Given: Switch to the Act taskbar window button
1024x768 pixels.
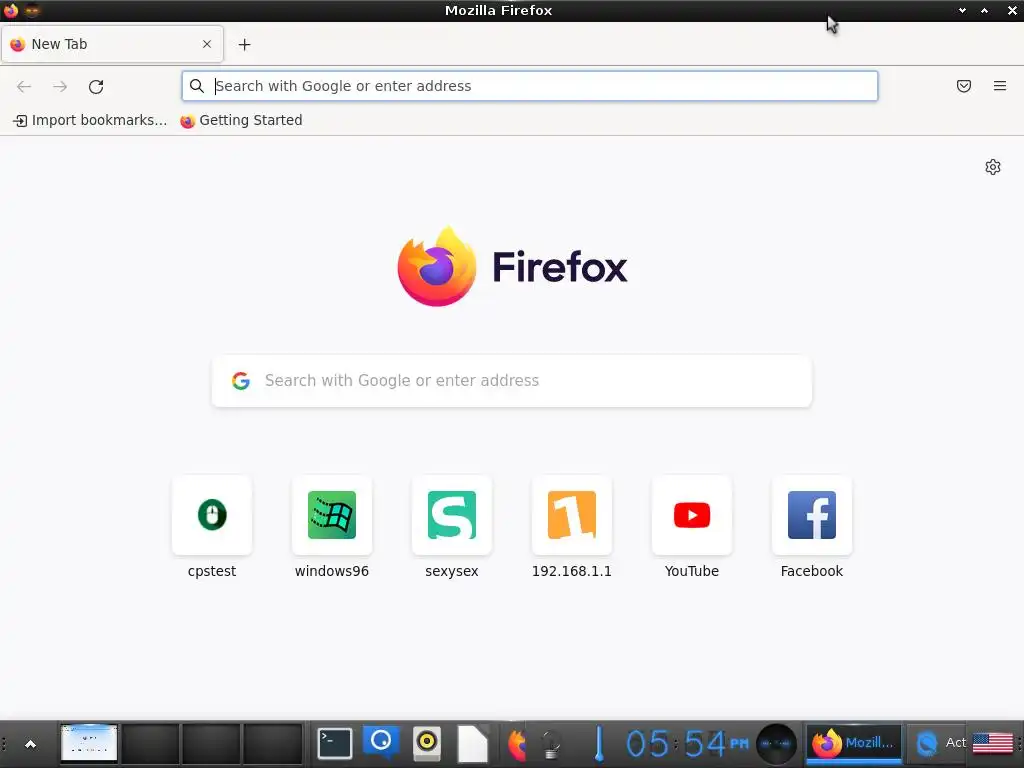Looking at the screenshot, I should 938,743.
